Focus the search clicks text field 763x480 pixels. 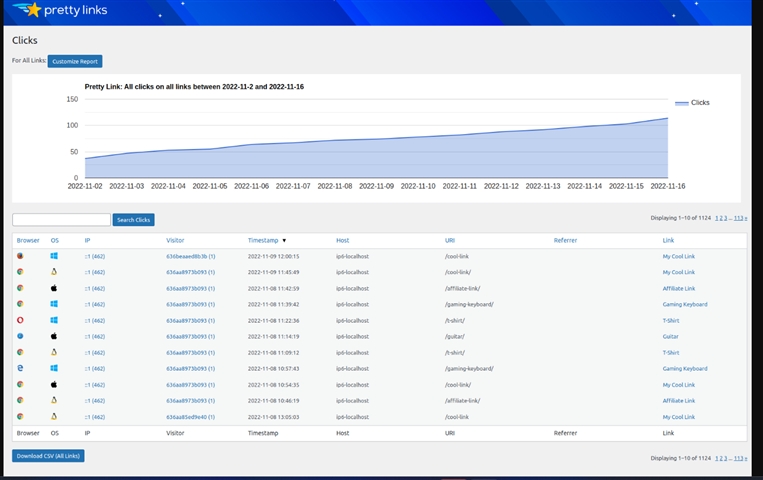click(x=61, y=219)
